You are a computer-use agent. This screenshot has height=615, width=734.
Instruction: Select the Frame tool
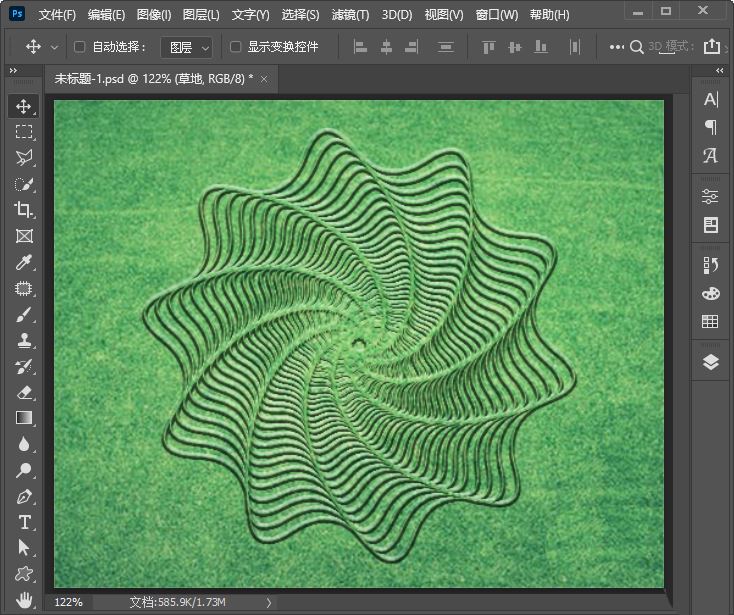(x=23, y=236)
